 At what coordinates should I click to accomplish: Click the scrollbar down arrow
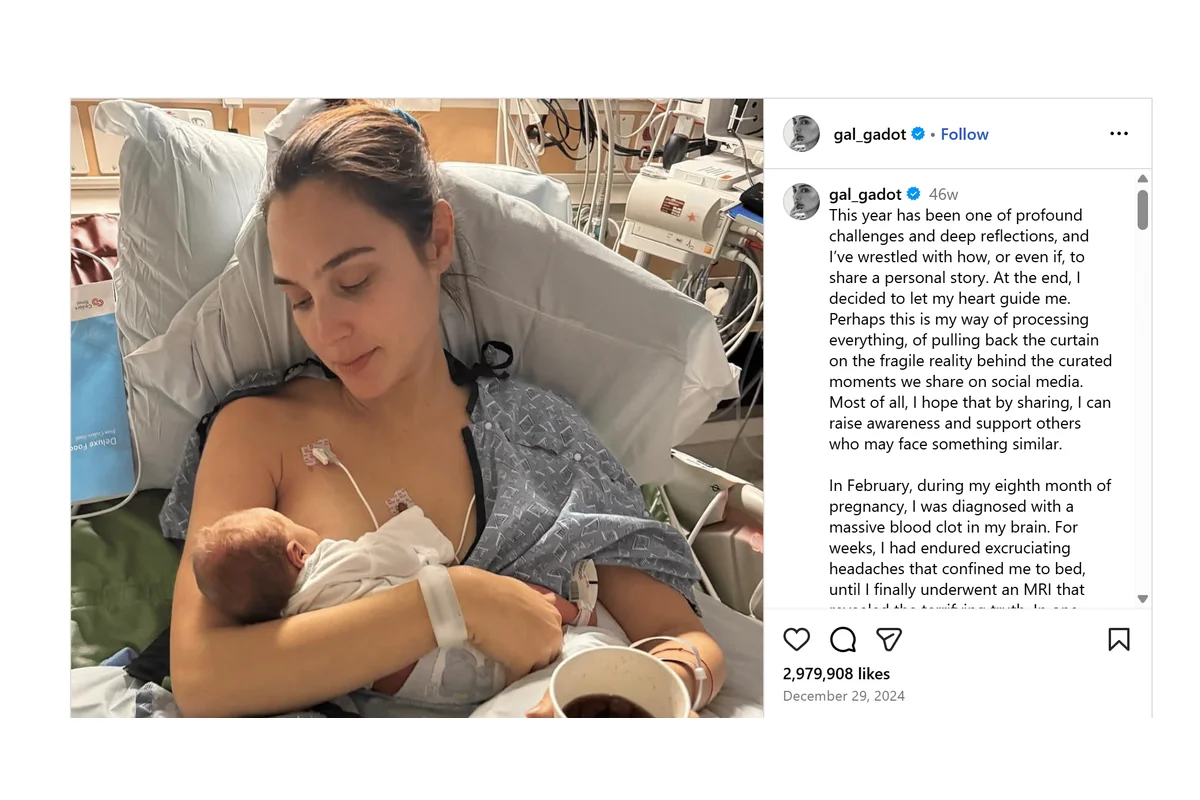tap(1143, 599)
